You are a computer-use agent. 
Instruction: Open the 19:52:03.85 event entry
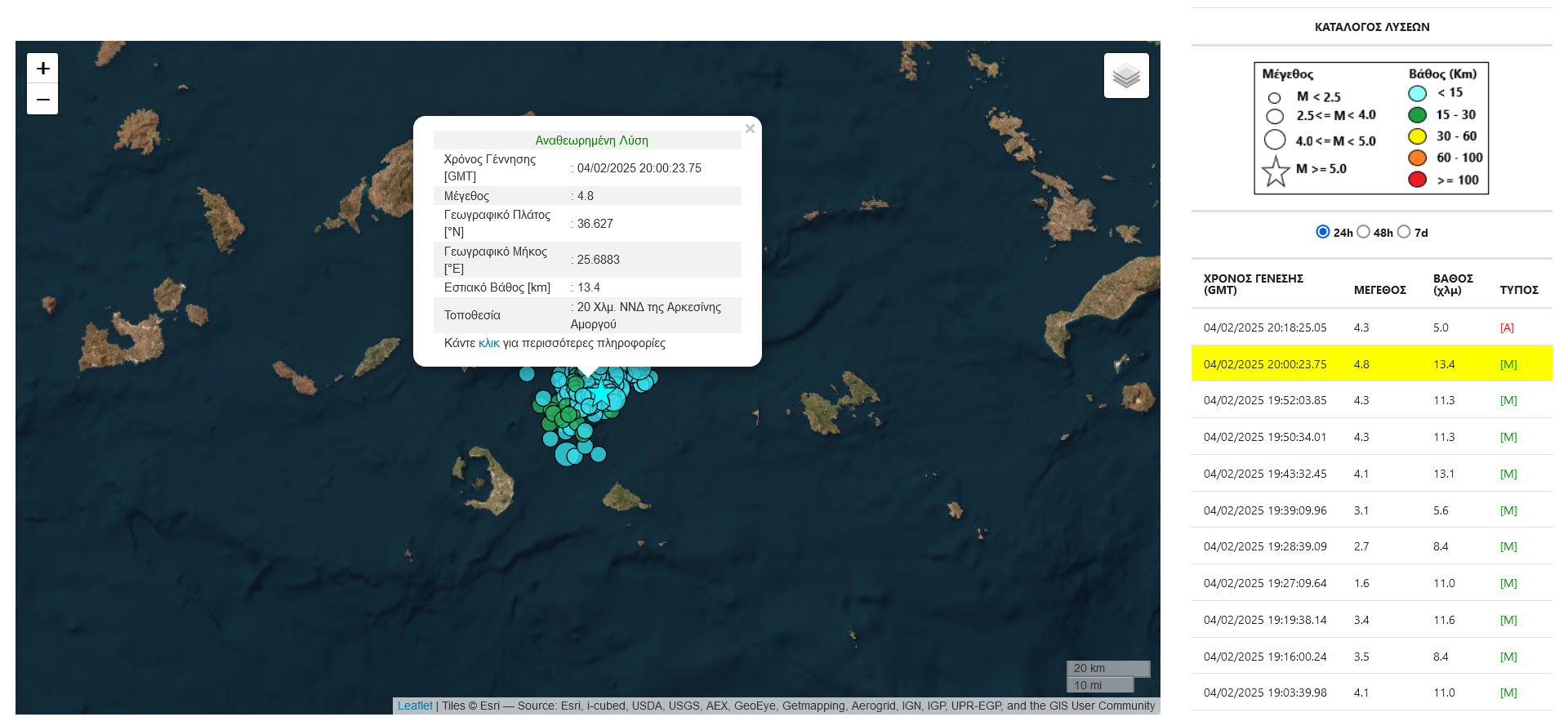pyautogui.click(x=1265, y=400)
